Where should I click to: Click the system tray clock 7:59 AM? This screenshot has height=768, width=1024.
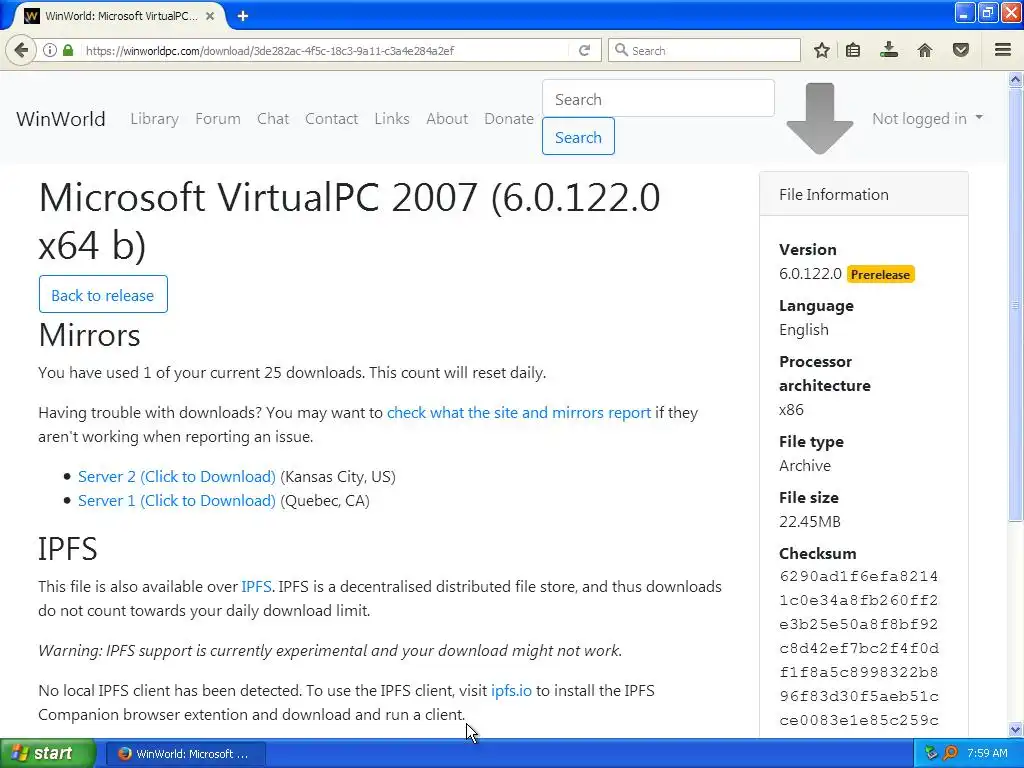pos(987,754)
